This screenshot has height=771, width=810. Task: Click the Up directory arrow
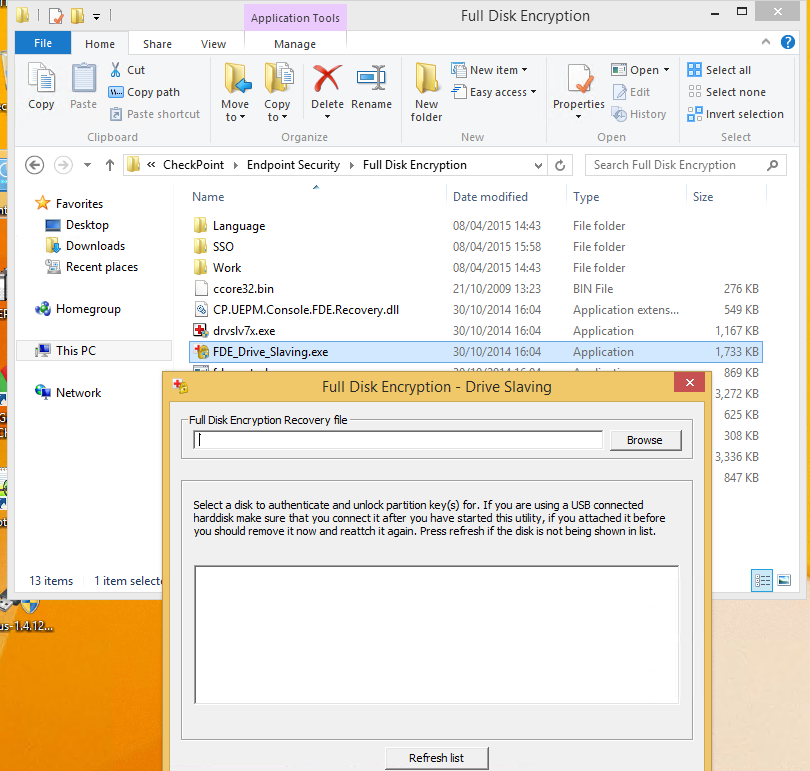pyautogui.click(x=110, y=165)
